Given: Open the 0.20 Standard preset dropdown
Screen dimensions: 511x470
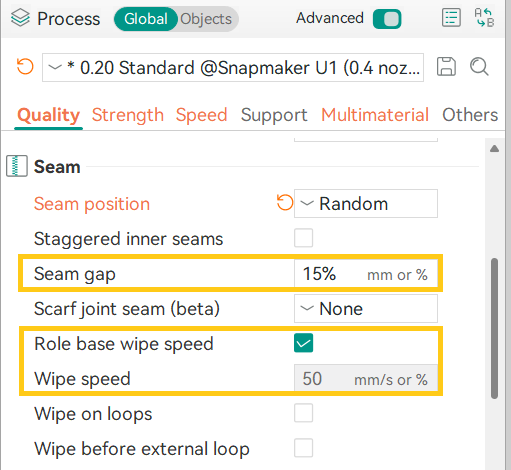Looking at the screenshot, I should coord(233,67).
